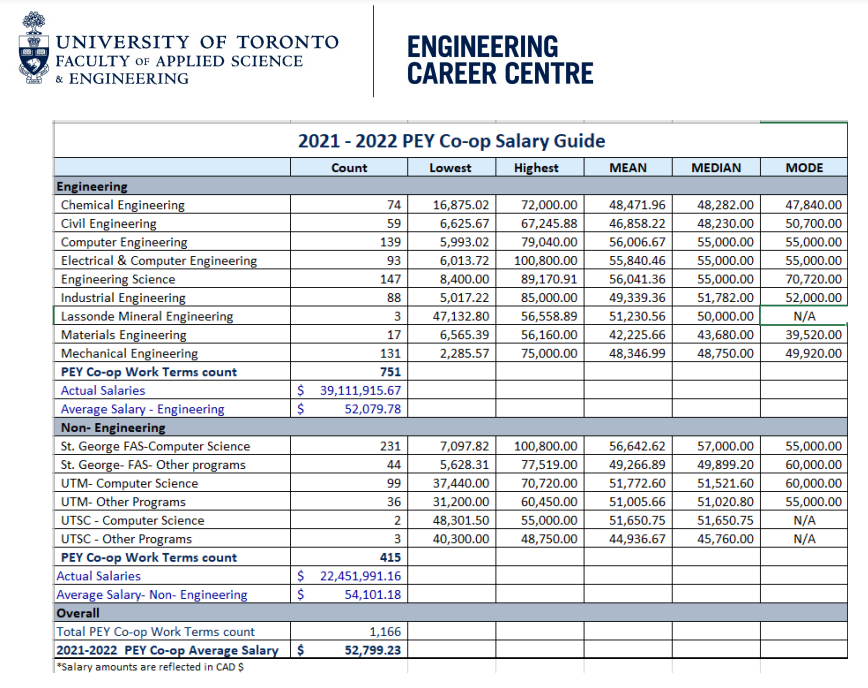Select the 'Overall' section header row
The image size is (868, 688).
(x=451, y=613)
